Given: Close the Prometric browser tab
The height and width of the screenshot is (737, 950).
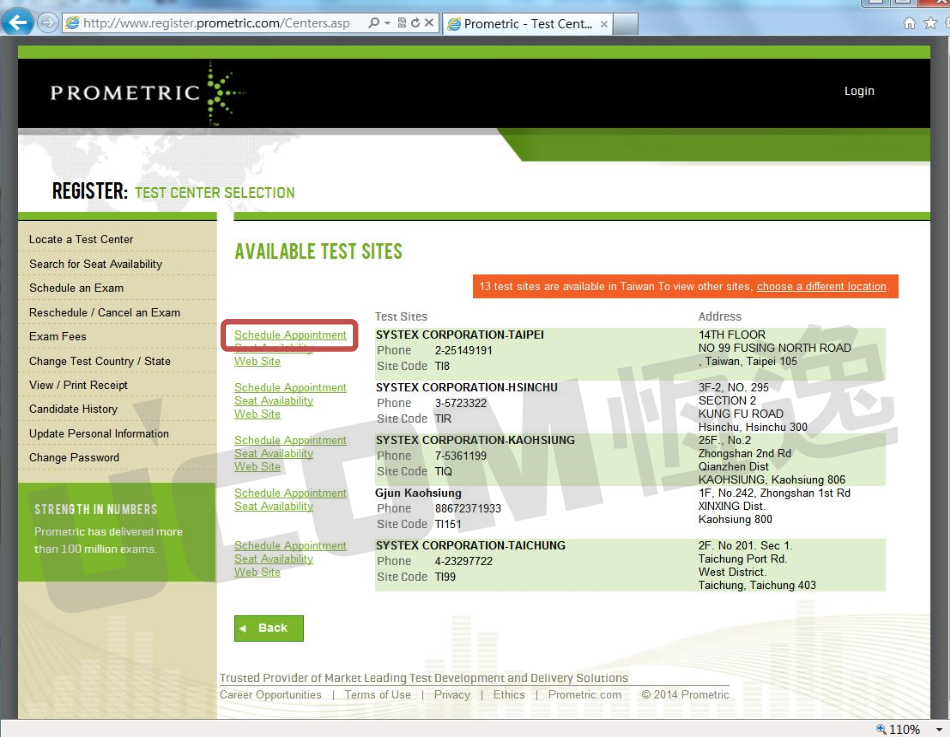Looking at the screenshot, I should pyautogui.click(x=604, y=24).
